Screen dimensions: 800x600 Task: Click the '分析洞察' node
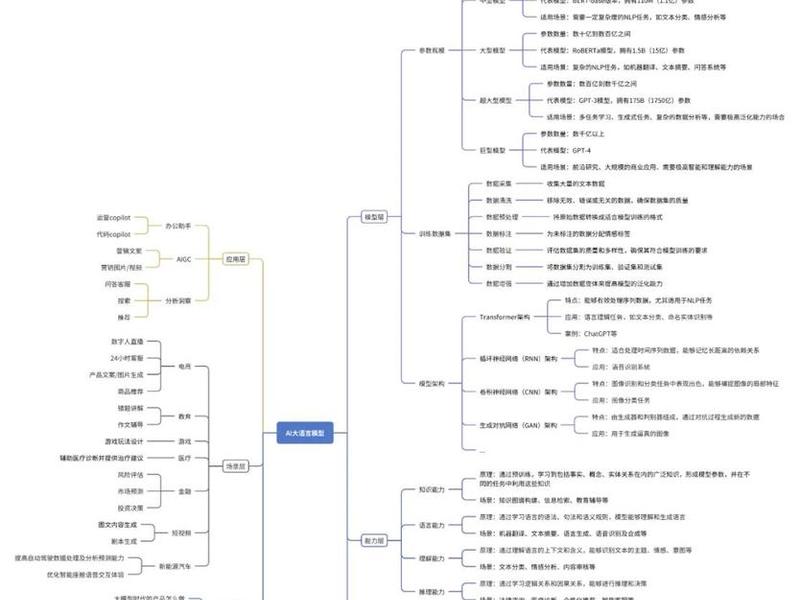178,301
